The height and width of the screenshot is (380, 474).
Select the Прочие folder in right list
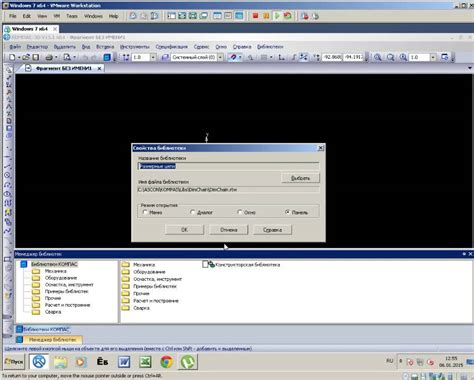point(141,293)
